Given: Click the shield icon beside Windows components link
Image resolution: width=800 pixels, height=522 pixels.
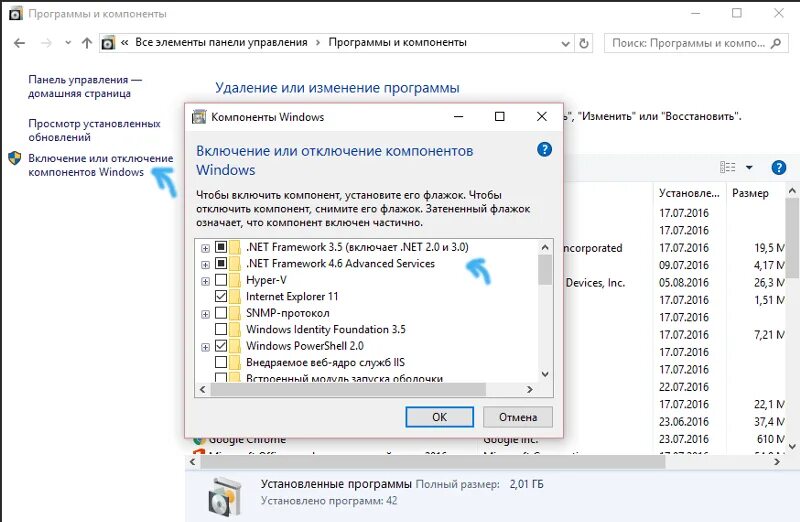Looking at the screenshot, I should coord(15,158).
